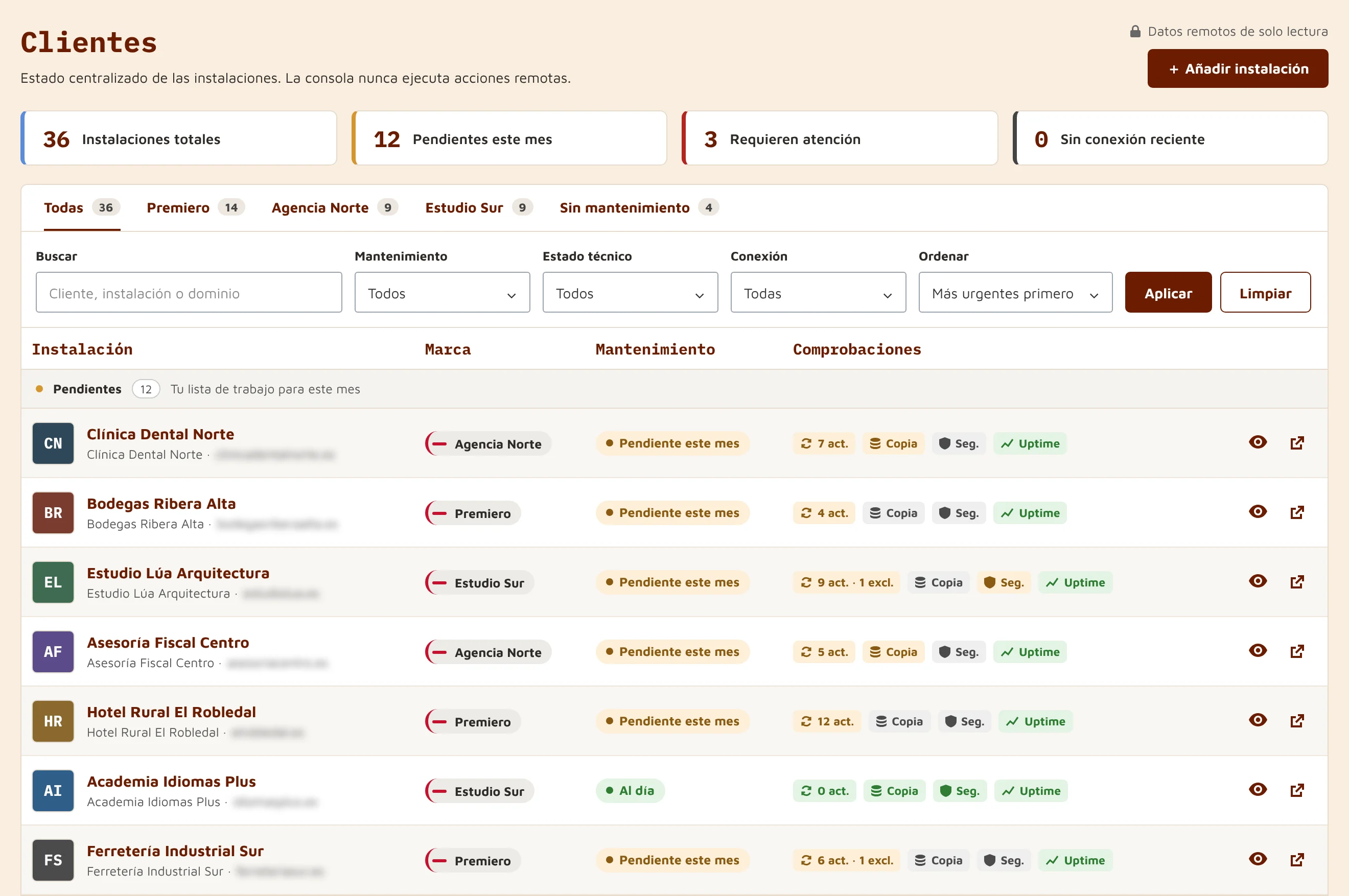This screenshot has width=1349, height=896.
Task: Click the eye icon for Bodegas Ribera Alta
Action: pyautogui.click(x=1258, y=511)
